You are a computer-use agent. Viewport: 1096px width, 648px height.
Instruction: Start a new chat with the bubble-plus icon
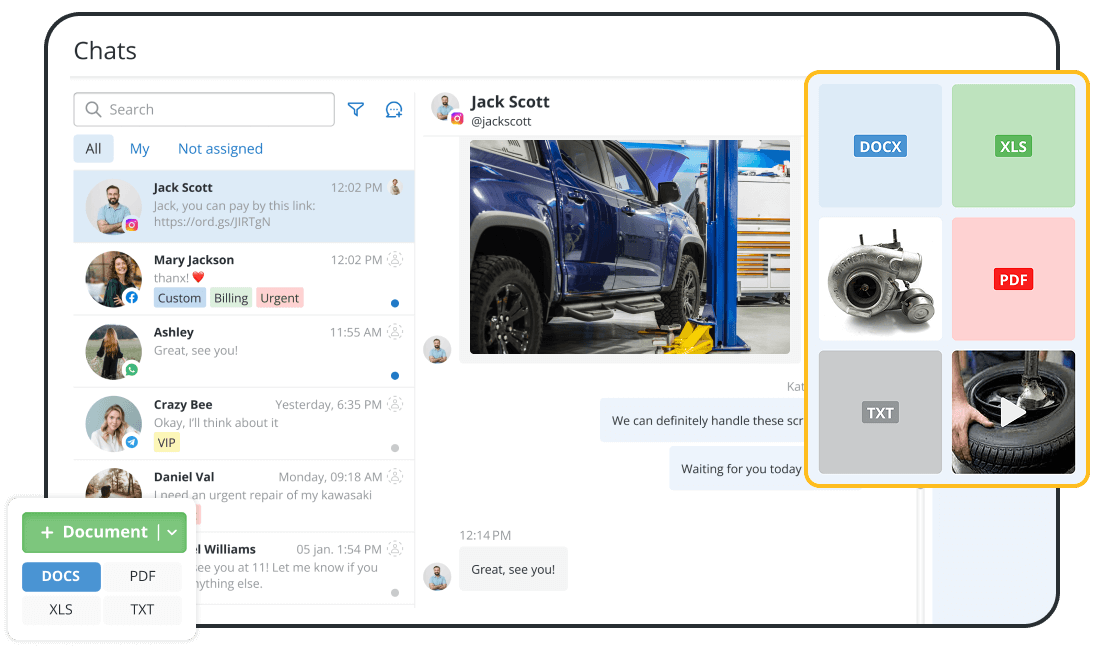coord(393,109)
